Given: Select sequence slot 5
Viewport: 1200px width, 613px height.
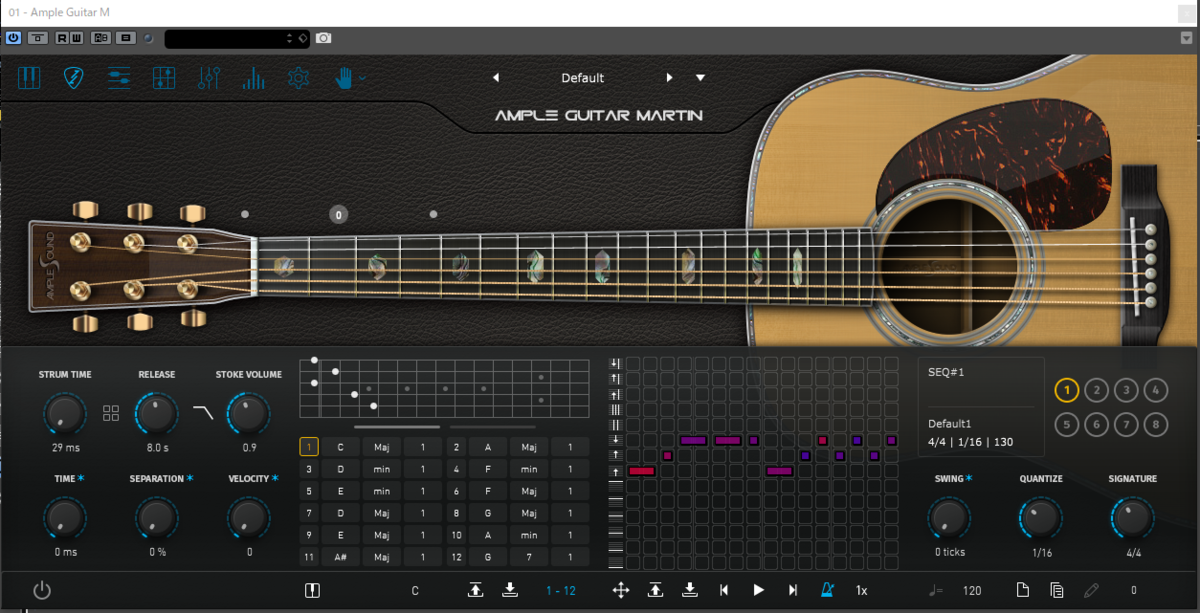Looking at the screenshot, I should (x=1067, y=424).
